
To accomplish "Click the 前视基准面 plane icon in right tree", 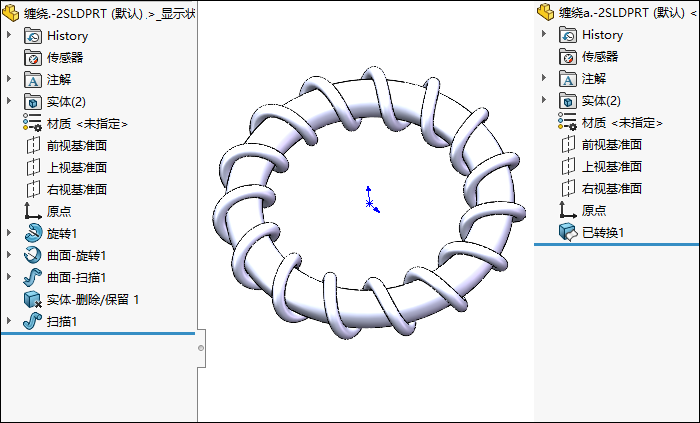I will 568,145.
